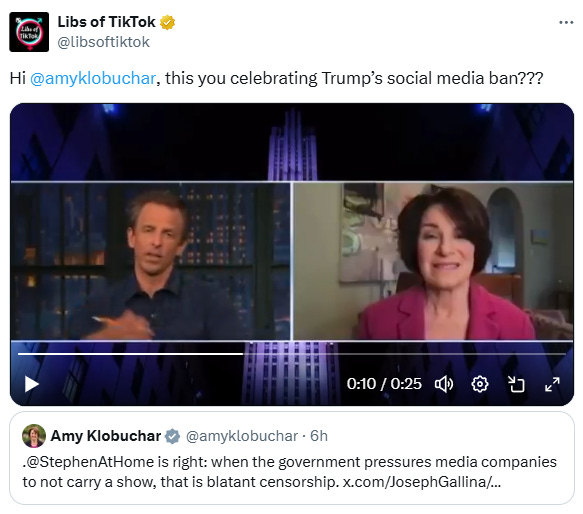Open the Libs of TikTok display name
Image resolution: width=583 pixels, height=514 pixels.
[106, 22]
